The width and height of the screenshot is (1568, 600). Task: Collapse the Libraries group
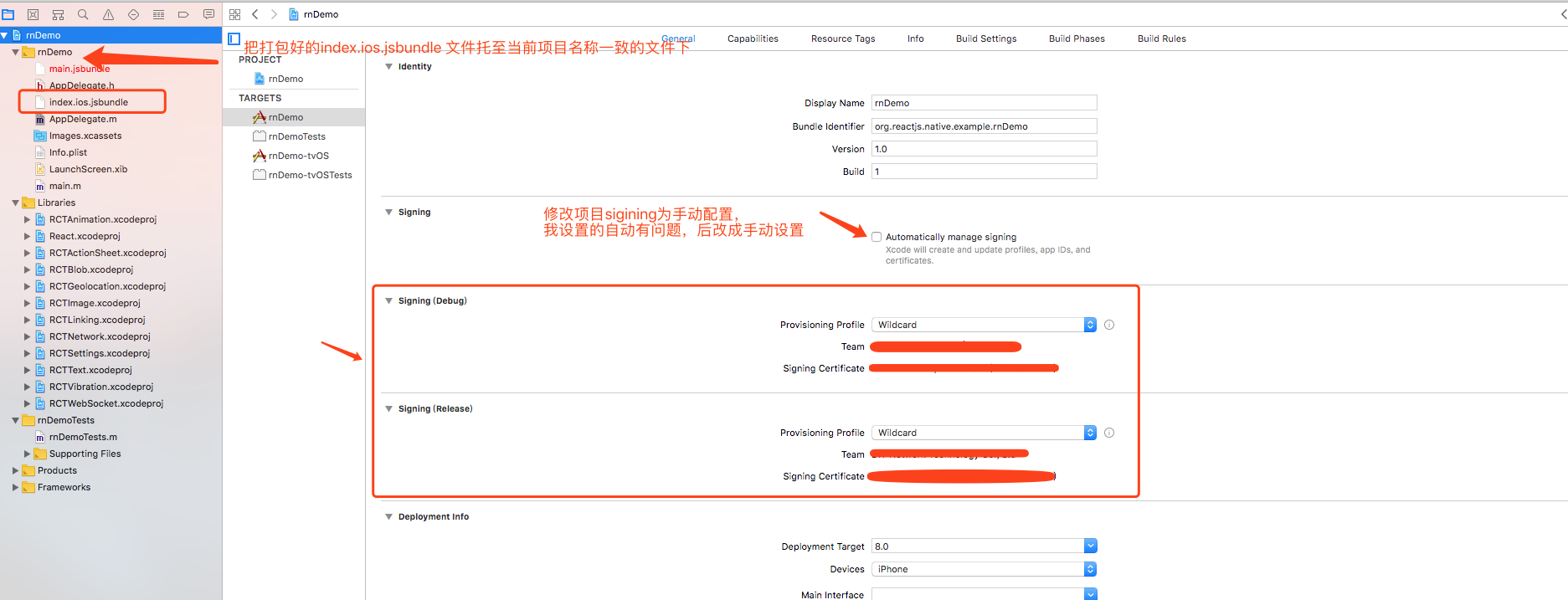coord(15,203)
